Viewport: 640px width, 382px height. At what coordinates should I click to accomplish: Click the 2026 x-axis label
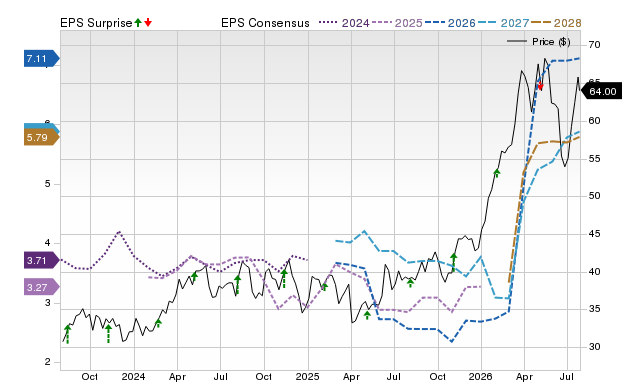click(x=480, y=376)
